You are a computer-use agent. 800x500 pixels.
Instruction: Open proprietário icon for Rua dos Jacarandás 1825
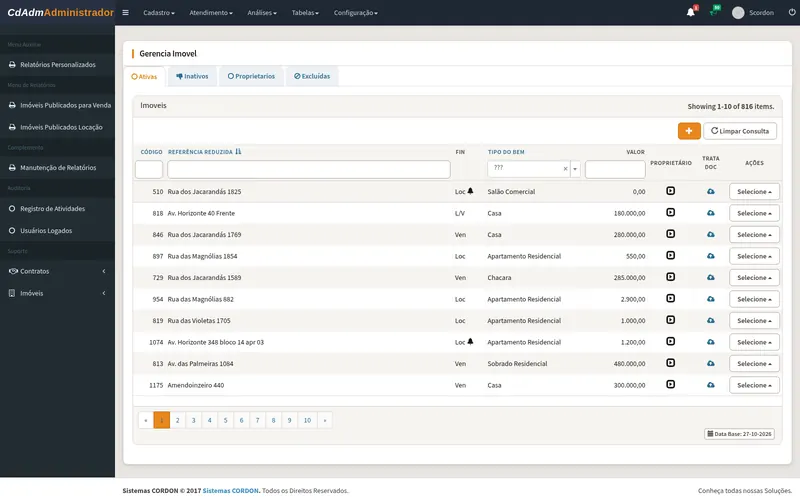tap(670, 191)
